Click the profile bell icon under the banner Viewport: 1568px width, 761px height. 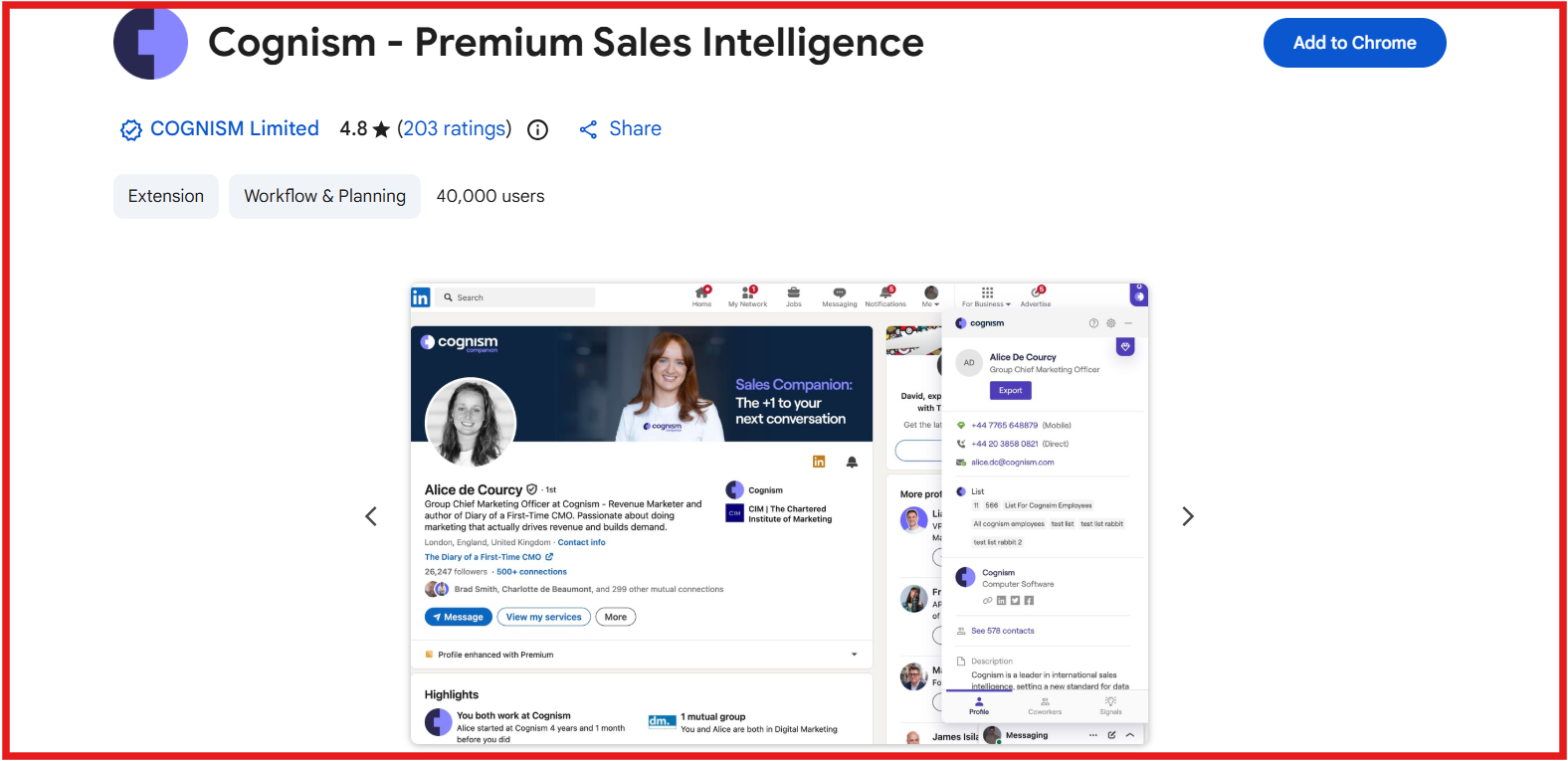click(x=852, y=463)
